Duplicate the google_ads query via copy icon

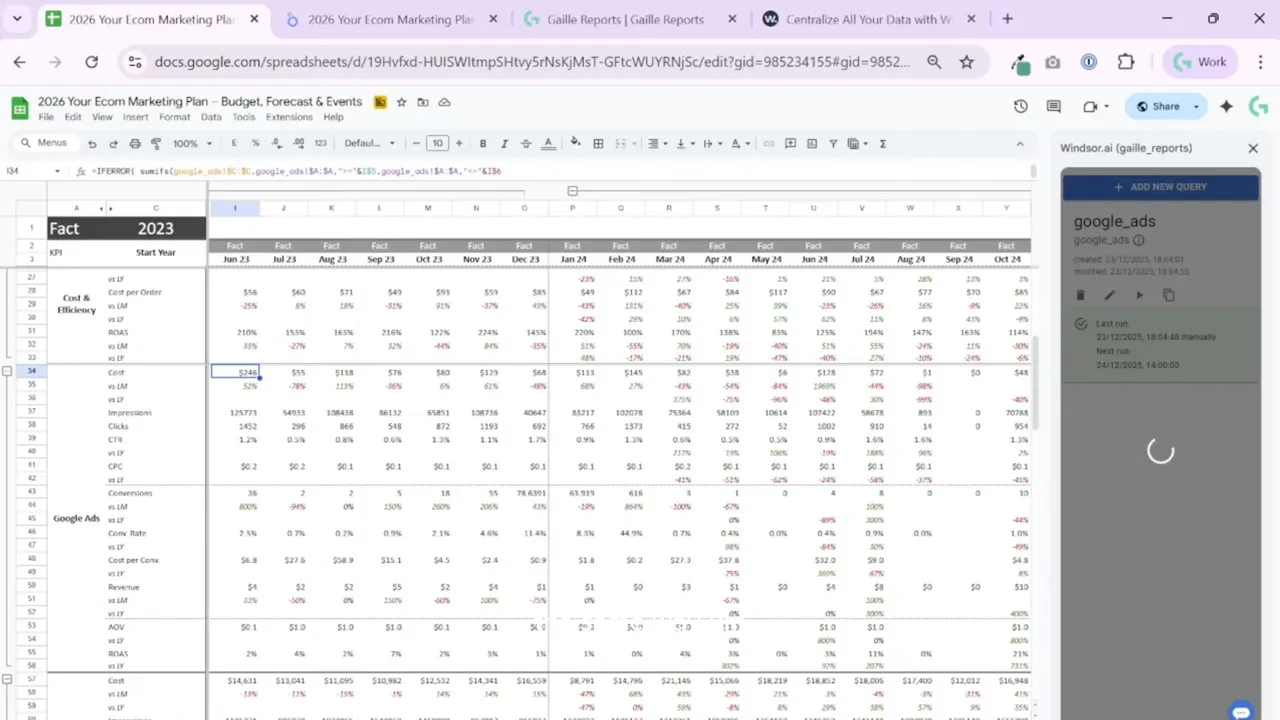tap(1169, 295)
